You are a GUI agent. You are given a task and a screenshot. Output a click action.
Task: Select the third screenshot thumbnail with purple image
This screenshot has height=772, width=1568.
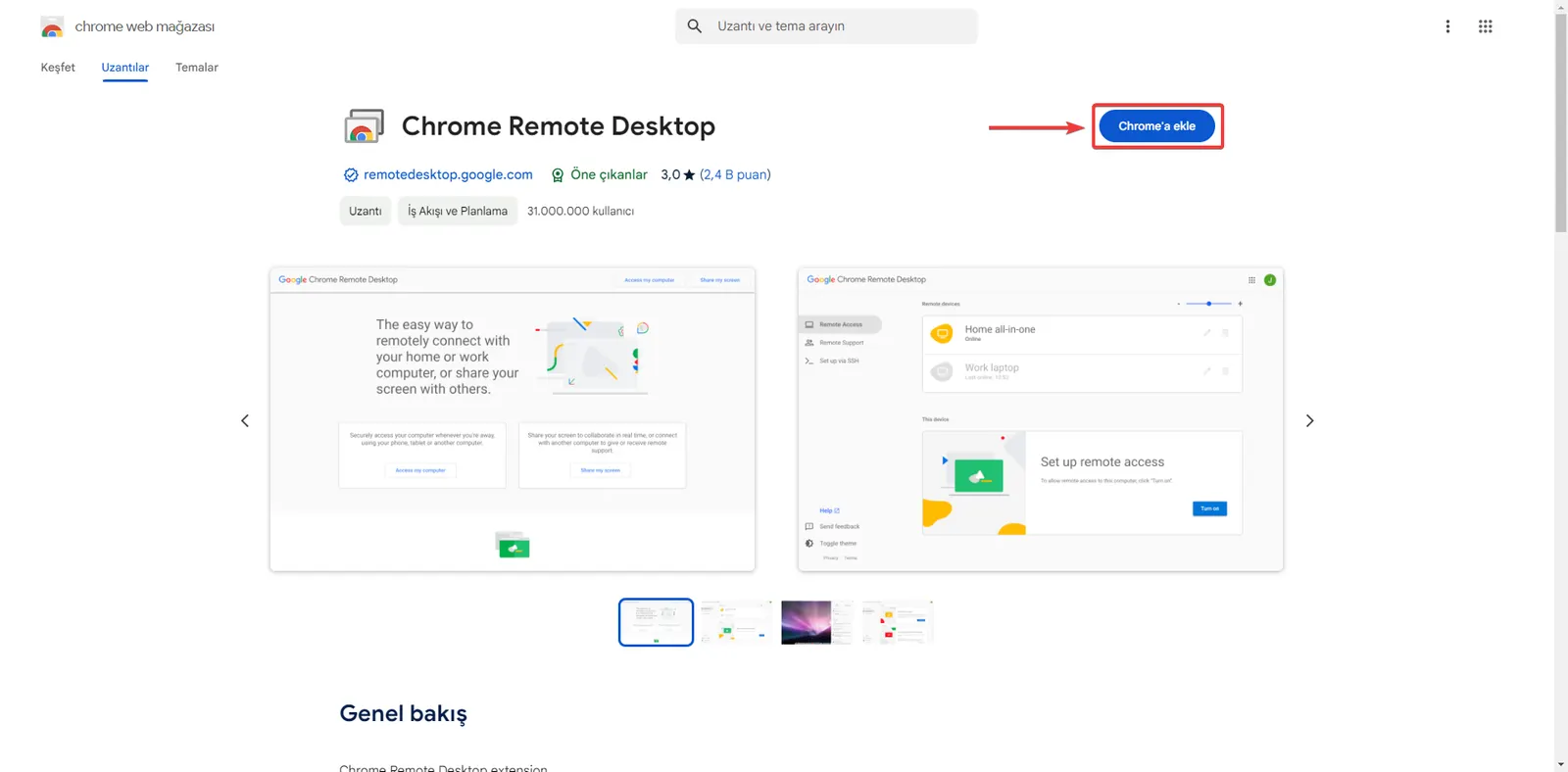817,622
